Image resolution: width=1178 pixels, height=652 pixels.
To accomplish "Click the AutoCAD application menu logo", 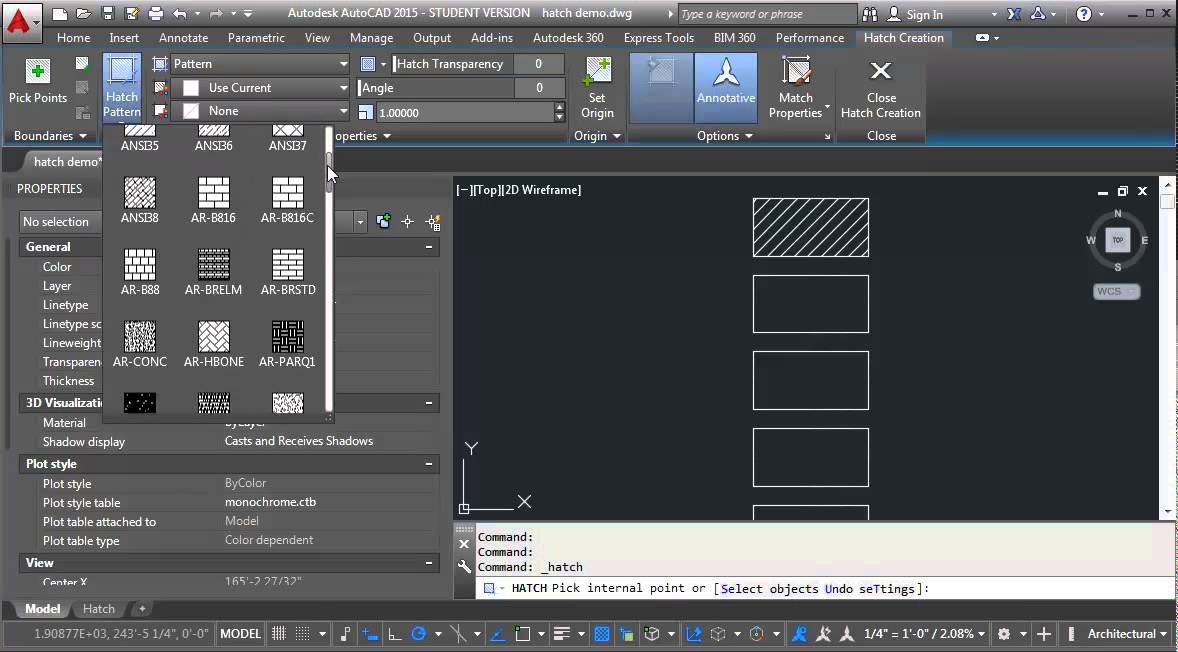I will [x=21, y=21].
